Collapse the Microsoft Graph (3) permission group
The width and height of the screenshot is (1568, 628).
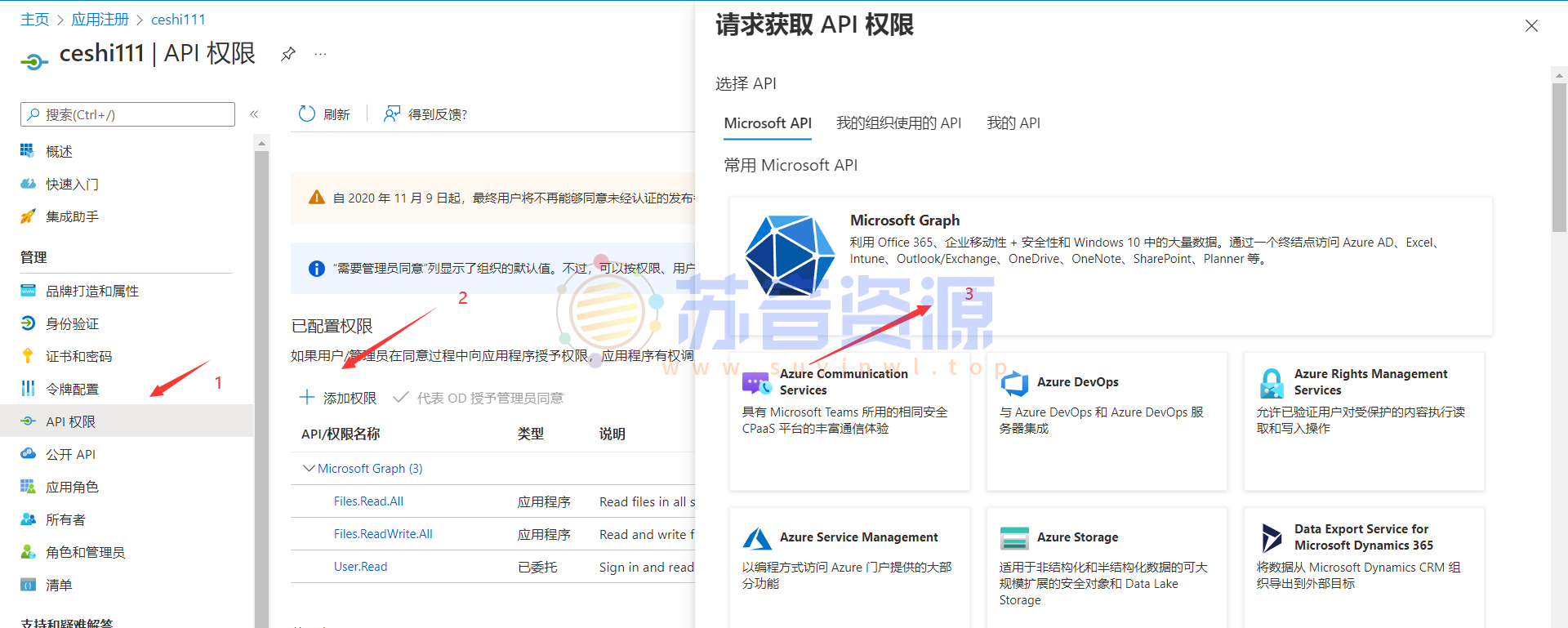pyautogui.click(x=309, y=468)
